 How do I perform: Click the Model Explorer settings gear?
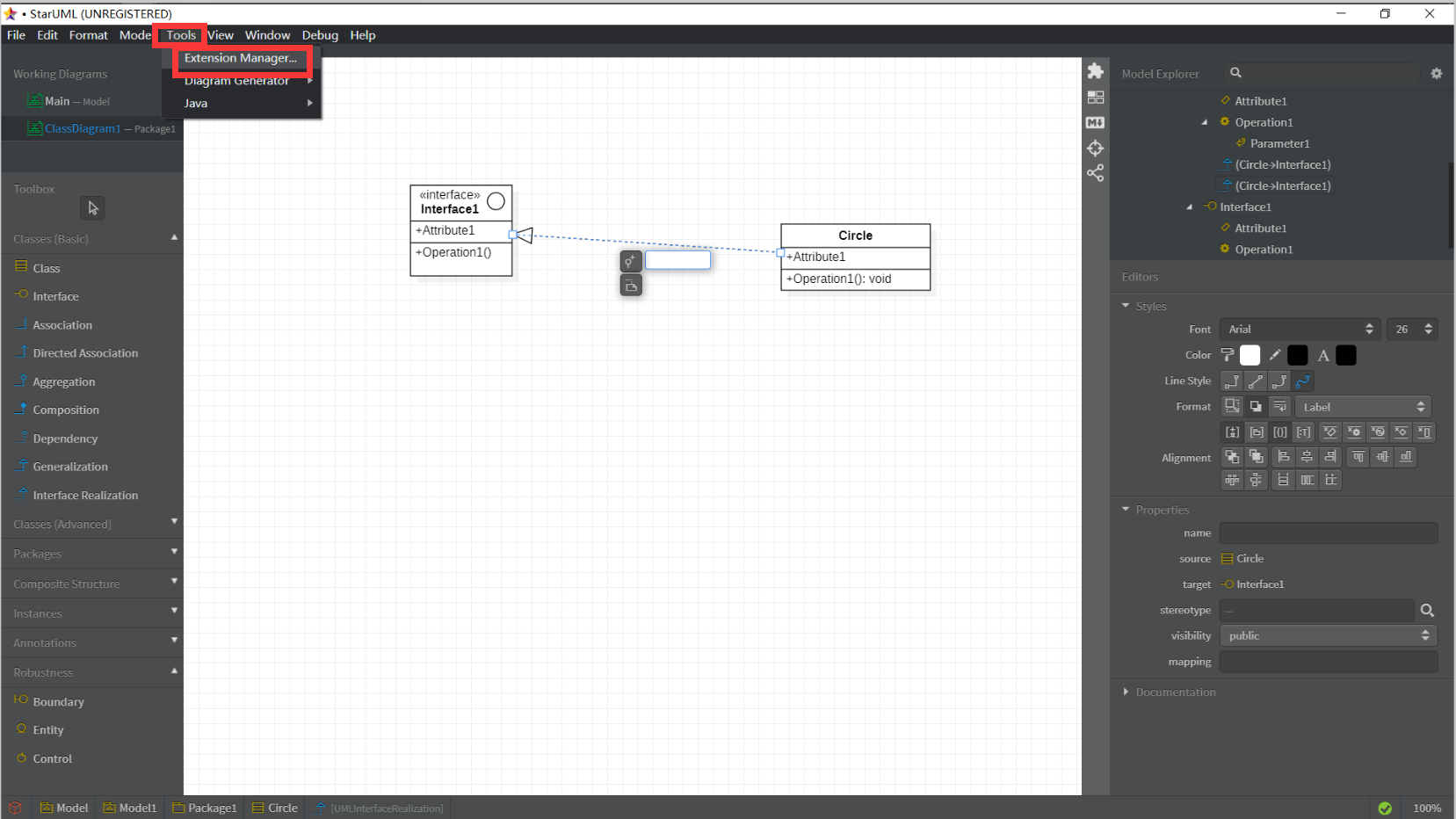pos(1436,74)
